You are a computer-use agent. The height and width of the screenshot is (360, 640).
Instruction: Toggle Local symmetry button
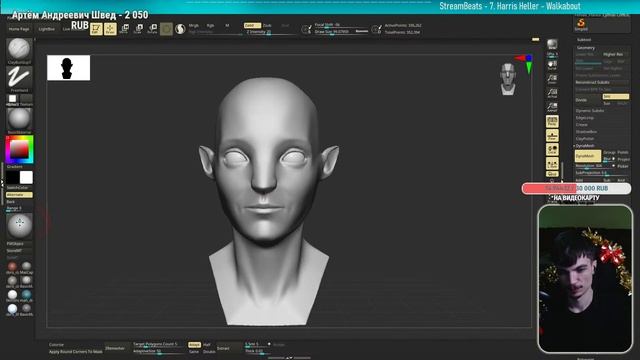coord(552,149)
